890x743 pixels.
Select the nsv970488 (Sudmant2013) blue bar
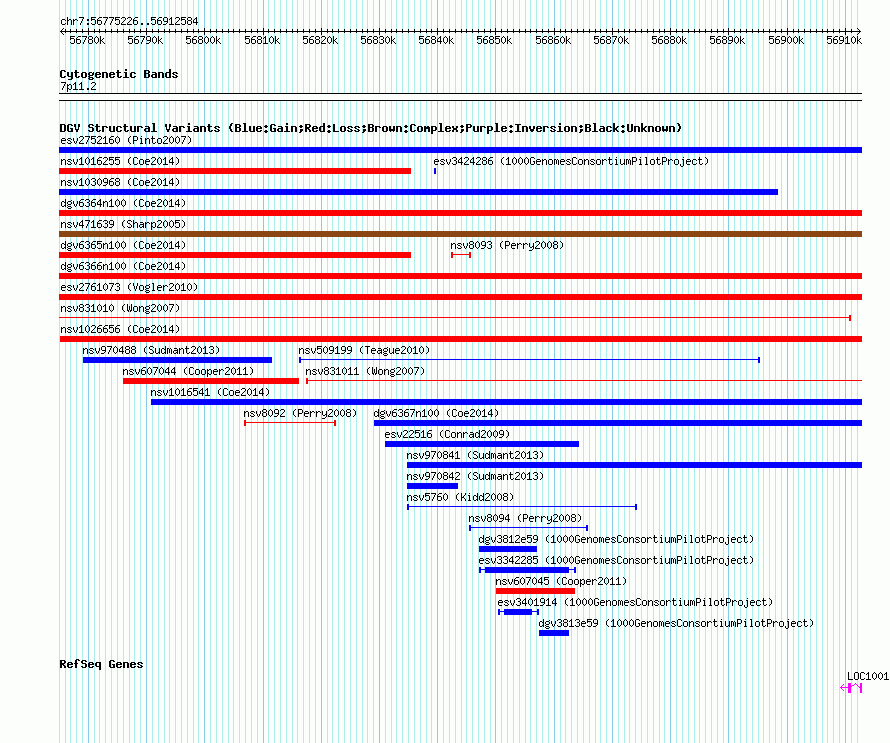pos(177,360)
